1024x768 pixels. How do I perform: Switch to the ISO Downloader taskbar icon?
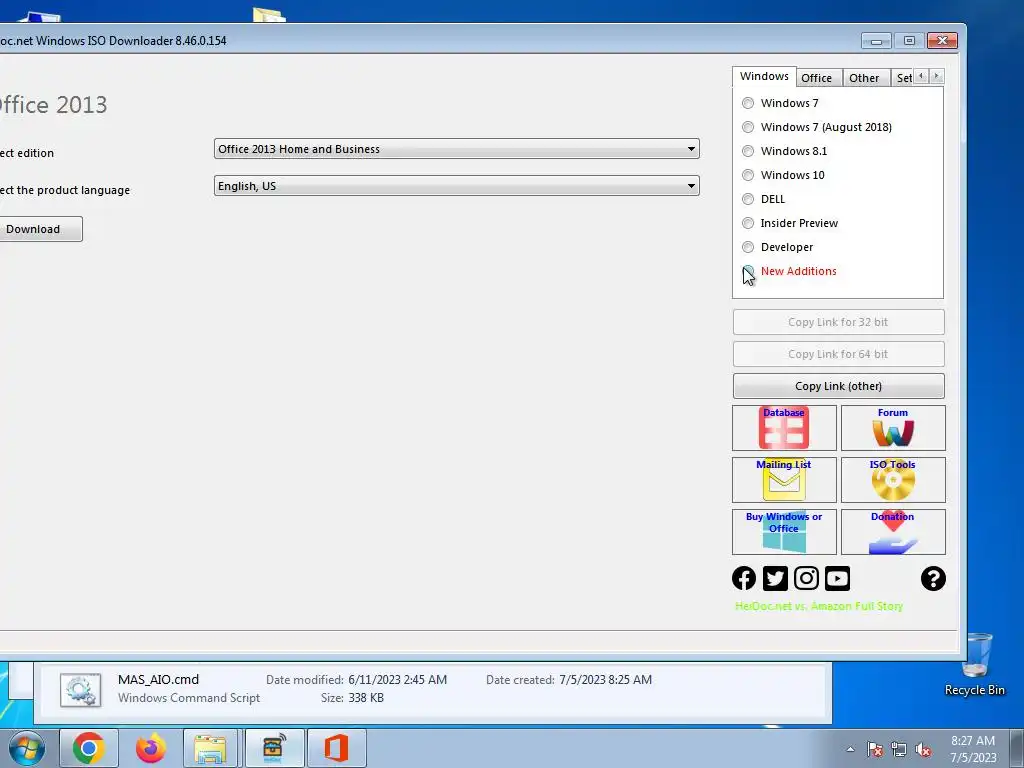tap(274, 748)
